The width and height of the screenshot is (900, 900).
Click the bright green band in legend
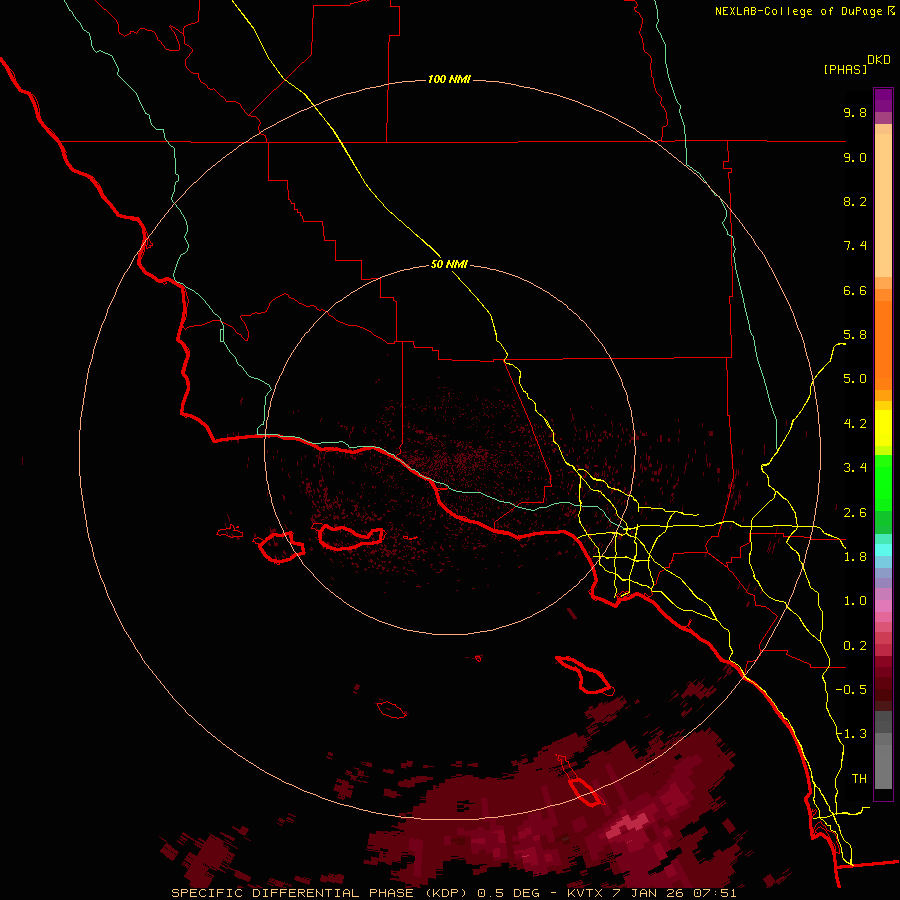[883, 482]
